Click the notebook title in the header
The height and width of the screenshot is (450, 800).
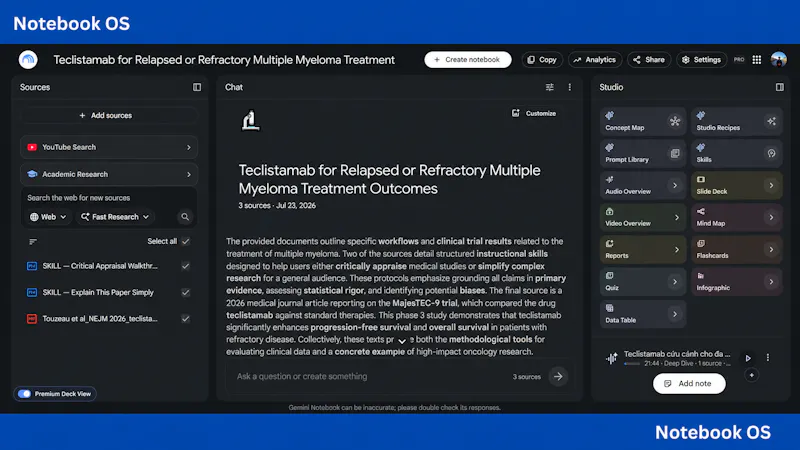click(224, 60)
